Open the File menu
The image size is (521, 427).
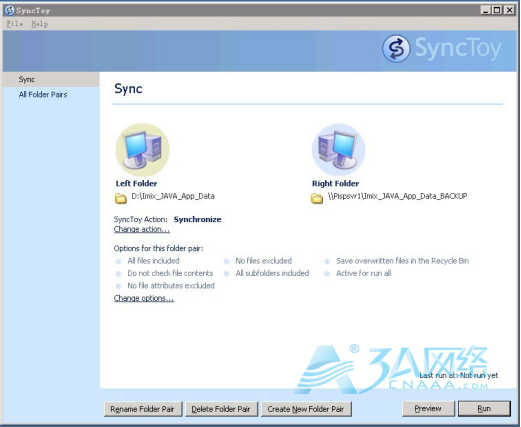15,24
